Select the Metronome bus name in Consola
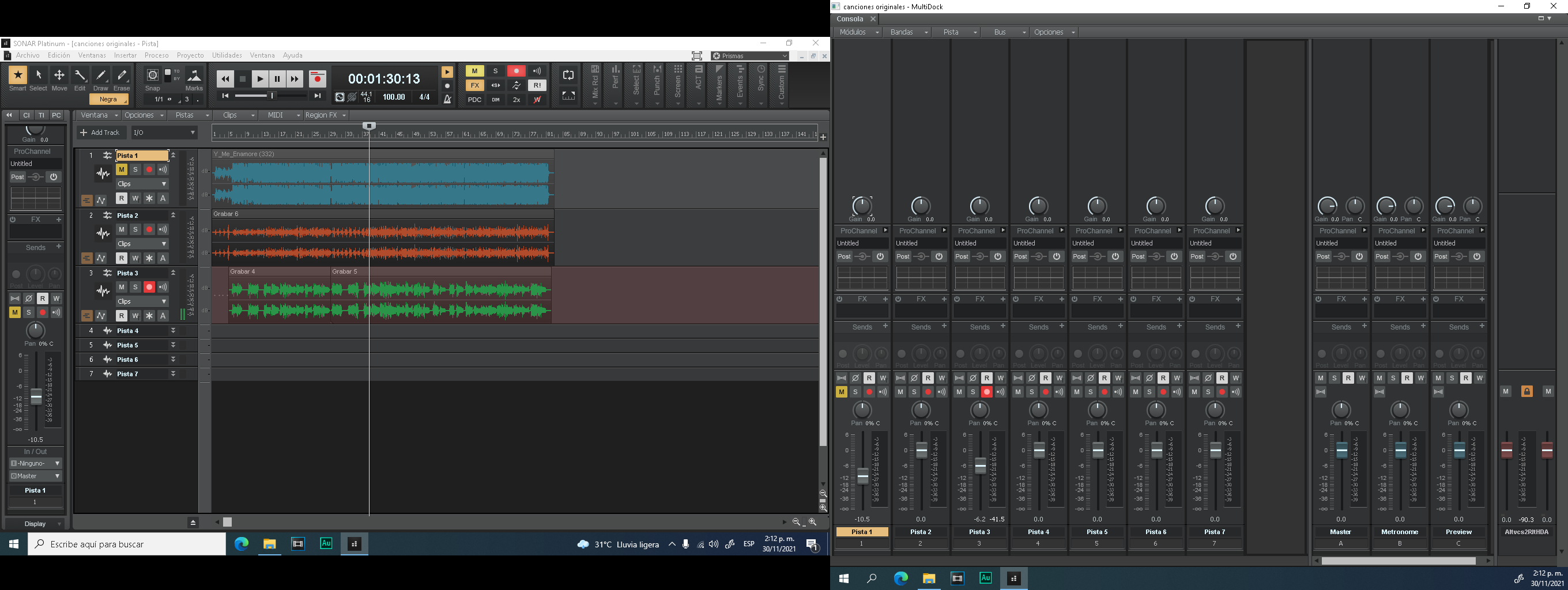1568x590 pixels. 1400,532
